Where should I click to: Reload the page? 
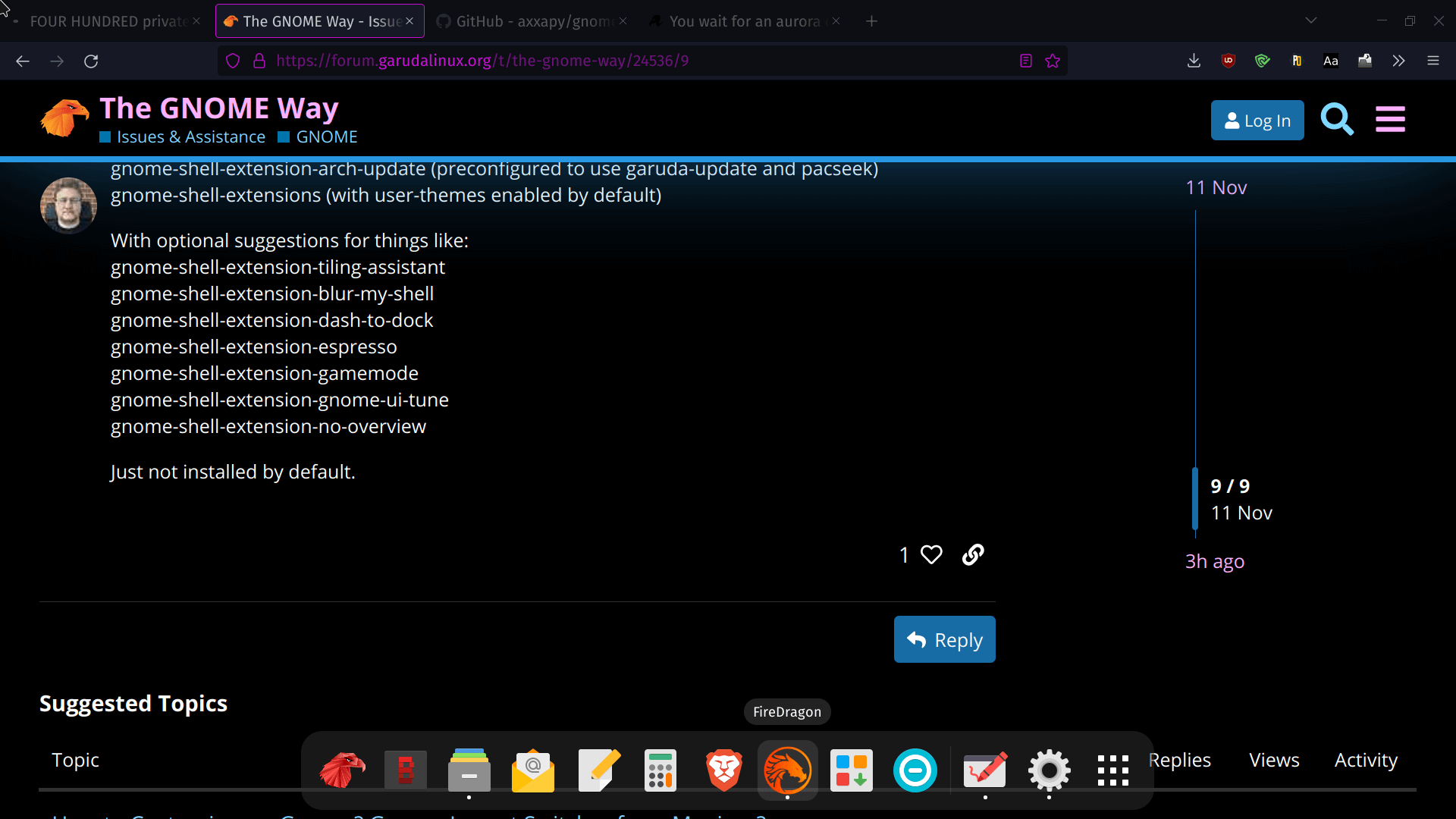coord(91,61)
